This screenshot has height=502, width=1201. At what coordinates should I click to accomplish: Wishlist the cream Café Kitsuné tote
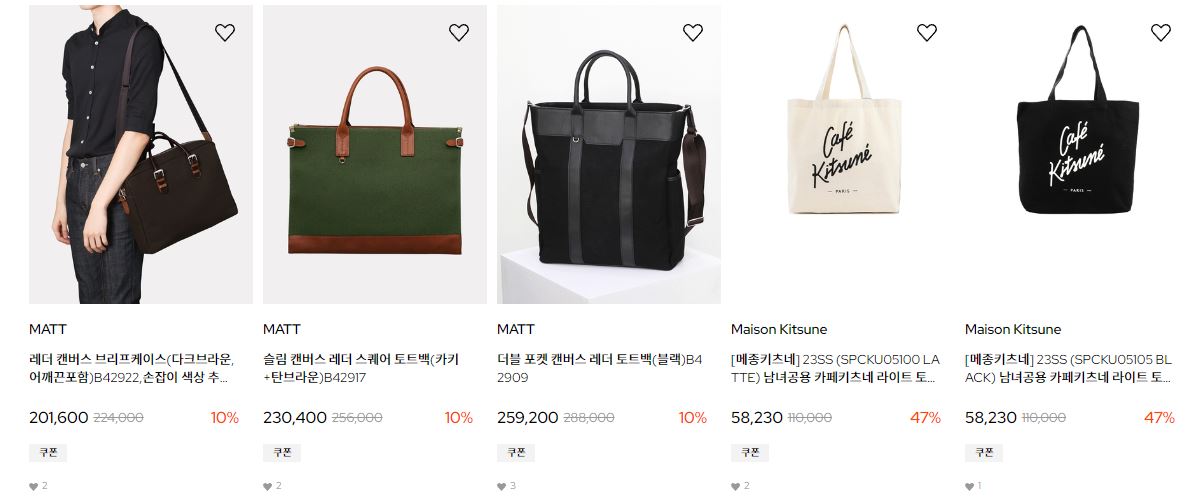coord(927,32)
